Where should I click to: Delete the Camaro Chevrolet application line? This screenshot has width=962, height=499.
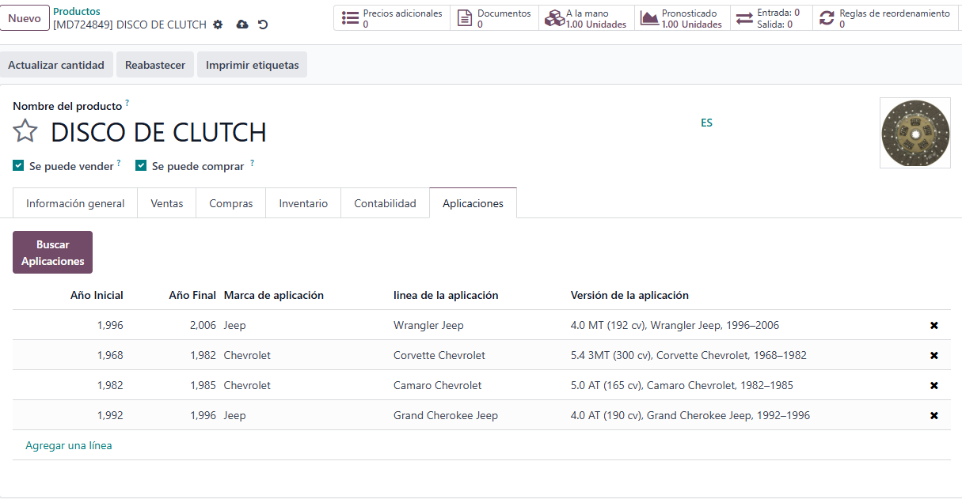pyautogui.click(x=933, y=386)
